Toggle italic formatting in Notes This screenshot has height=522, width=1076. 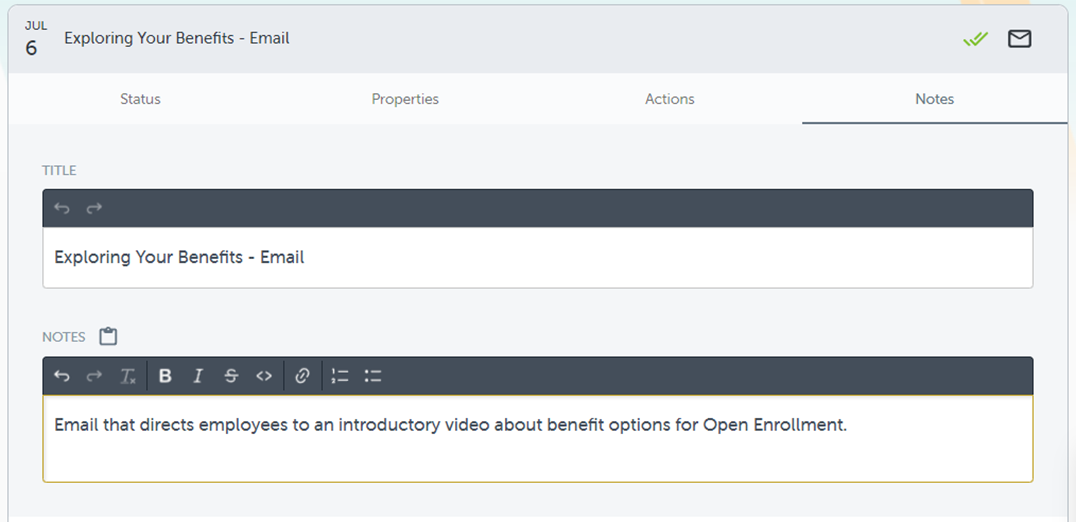coord(198,376)
